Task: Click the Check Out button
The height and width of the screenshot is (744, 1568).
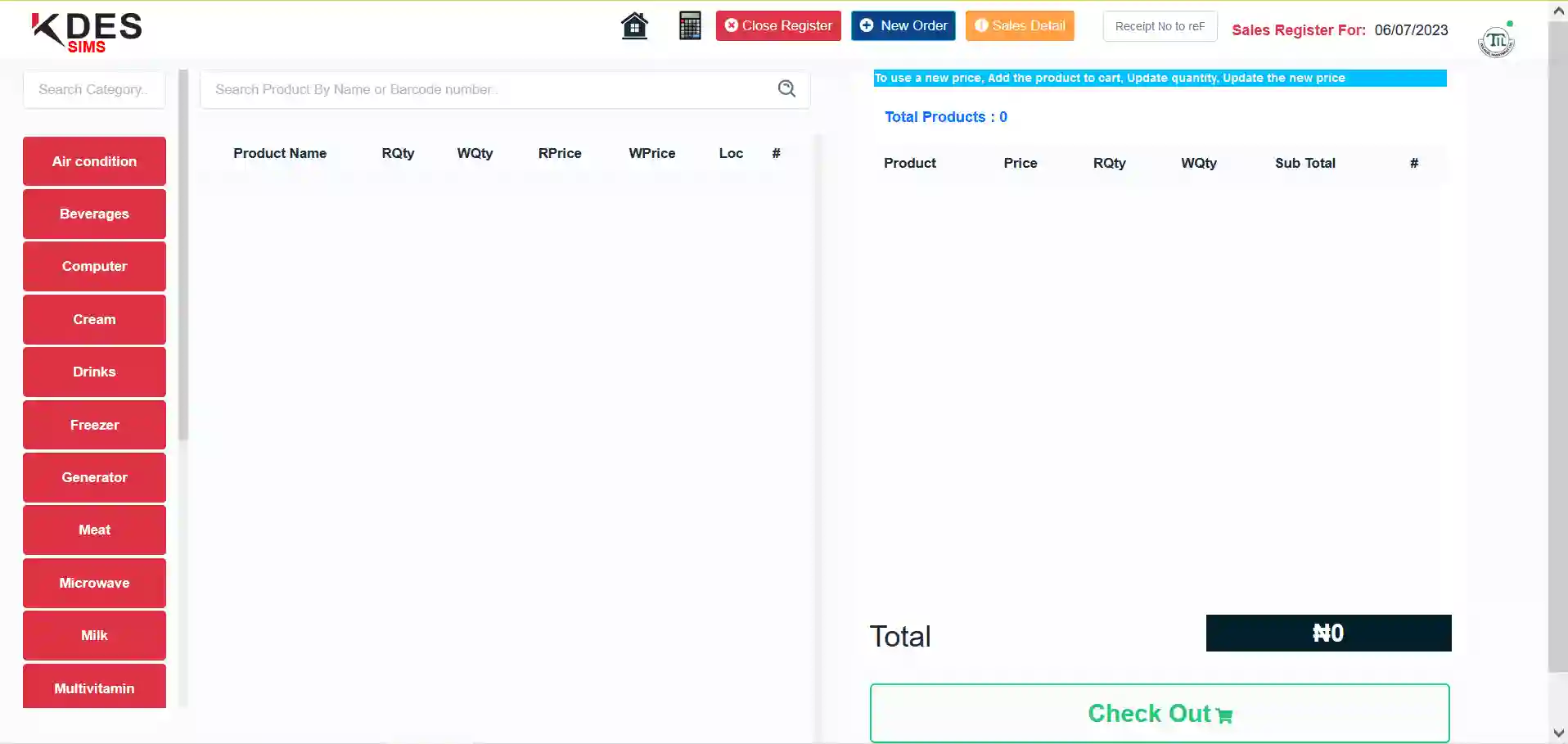Action: coord(1159,713)
